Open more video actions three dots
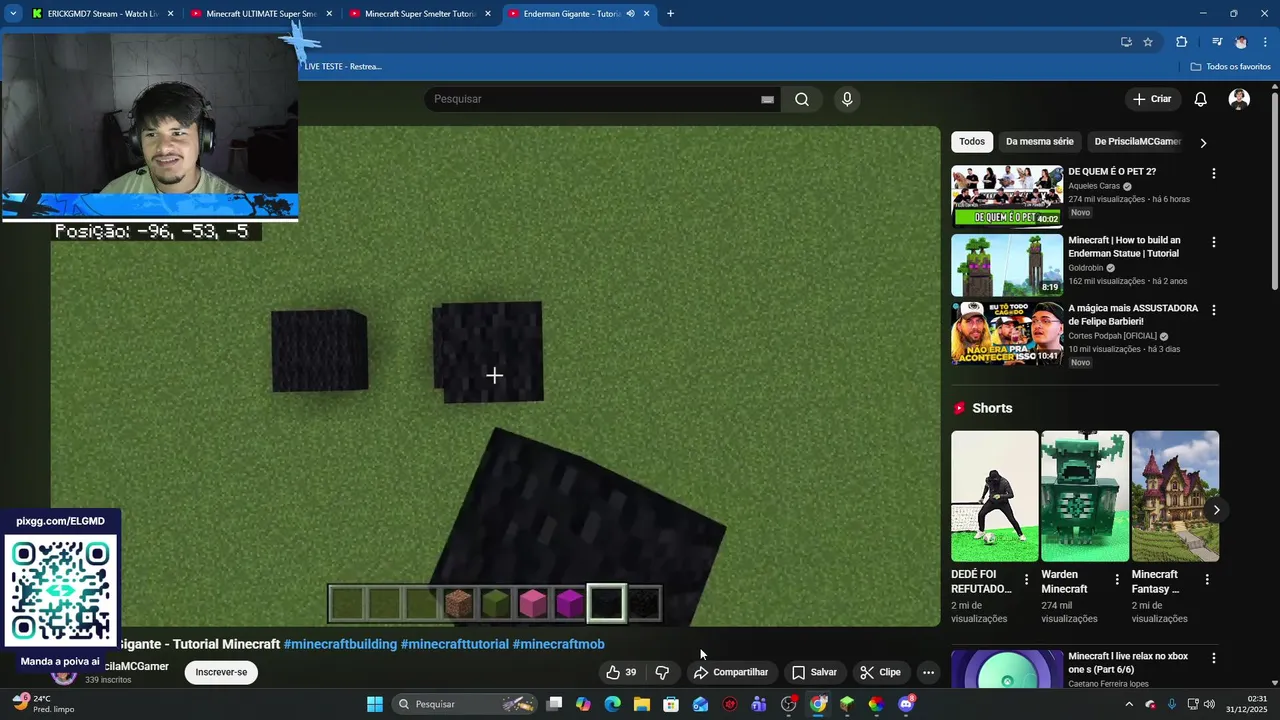The height and width of the screenshot is (720, 1280). pos(928,672)
